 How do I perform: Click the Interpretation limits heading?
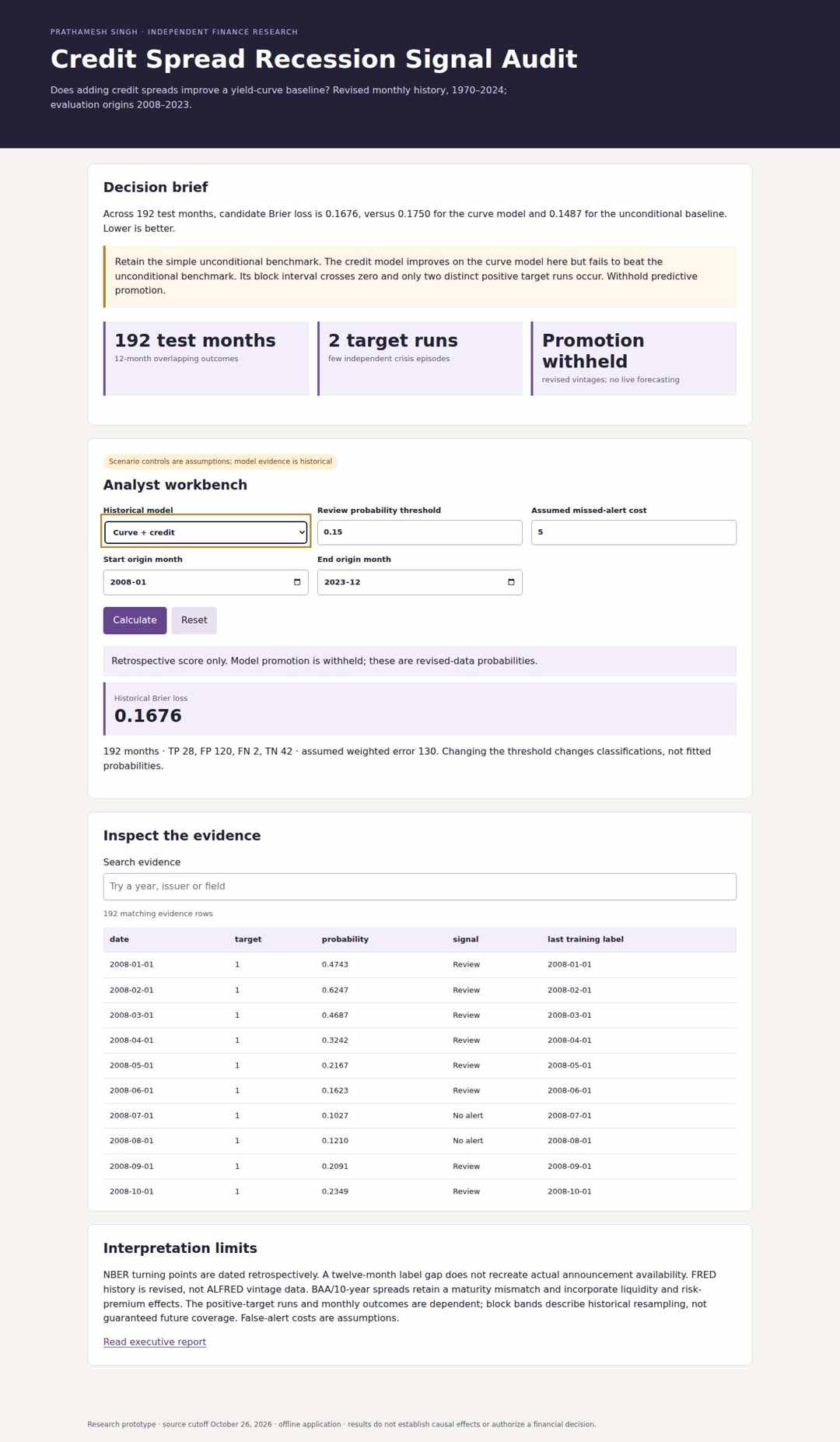click(180, 1247)
